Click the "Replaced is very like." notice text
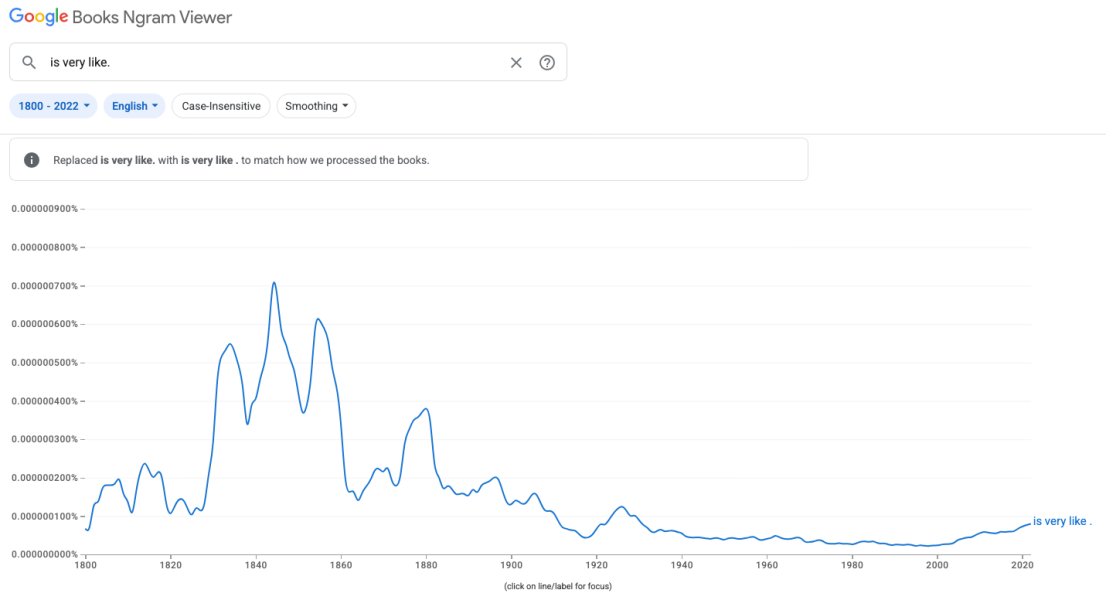 [240, 160]
